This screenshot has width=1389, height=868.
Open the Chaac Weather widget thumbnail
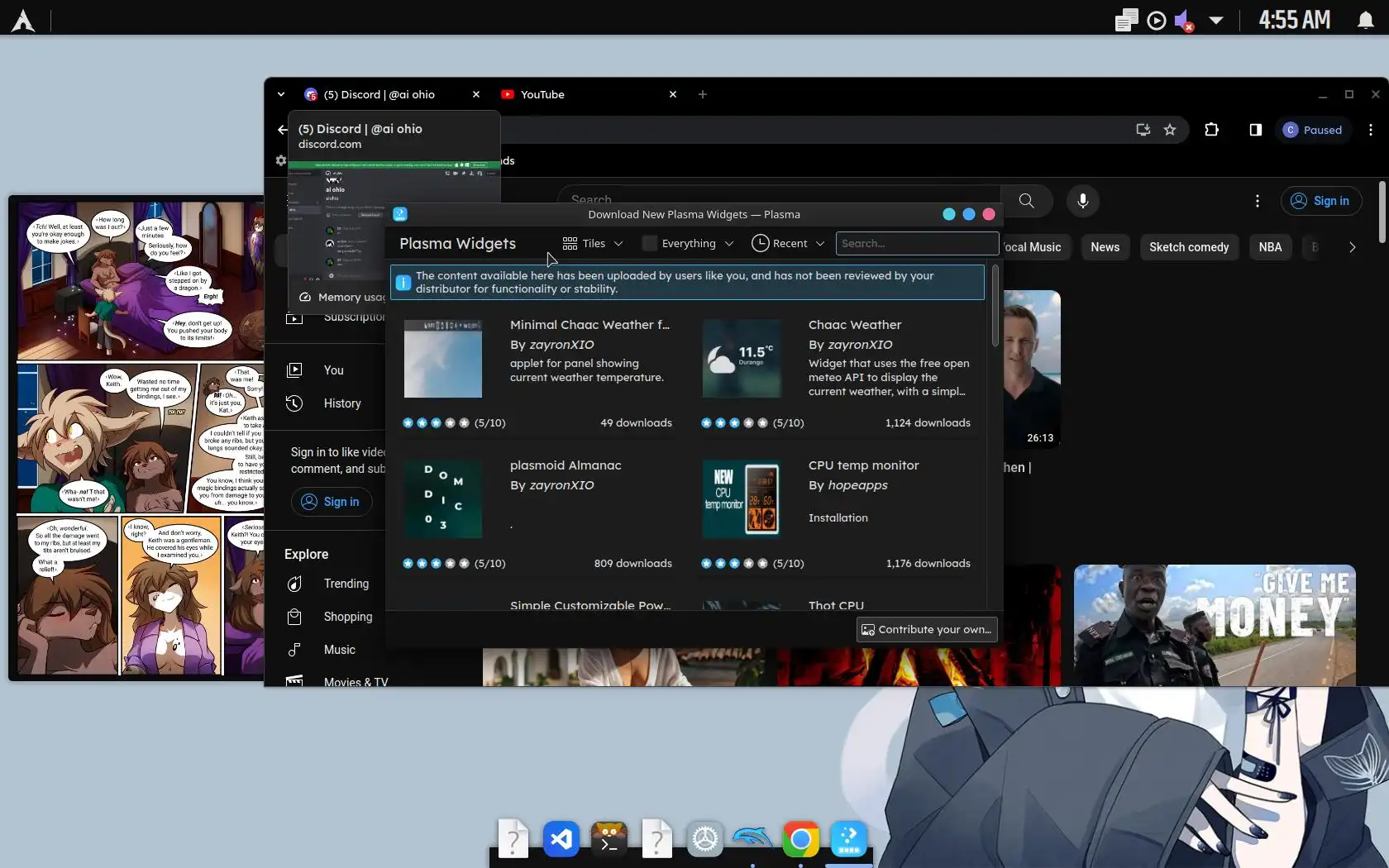(742, 359)
